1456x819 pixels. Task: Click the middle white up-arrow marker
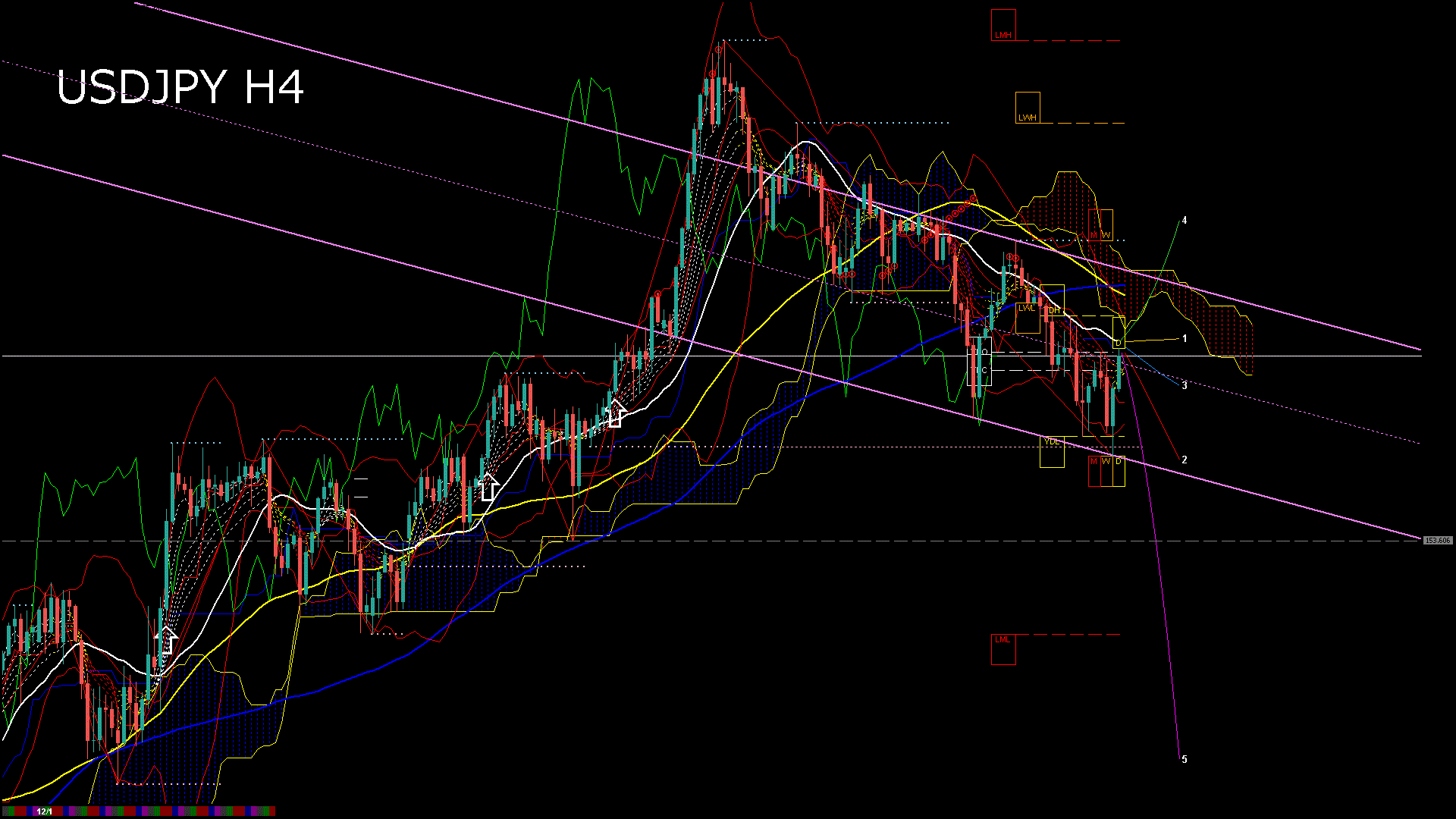(x=489, y=488)
